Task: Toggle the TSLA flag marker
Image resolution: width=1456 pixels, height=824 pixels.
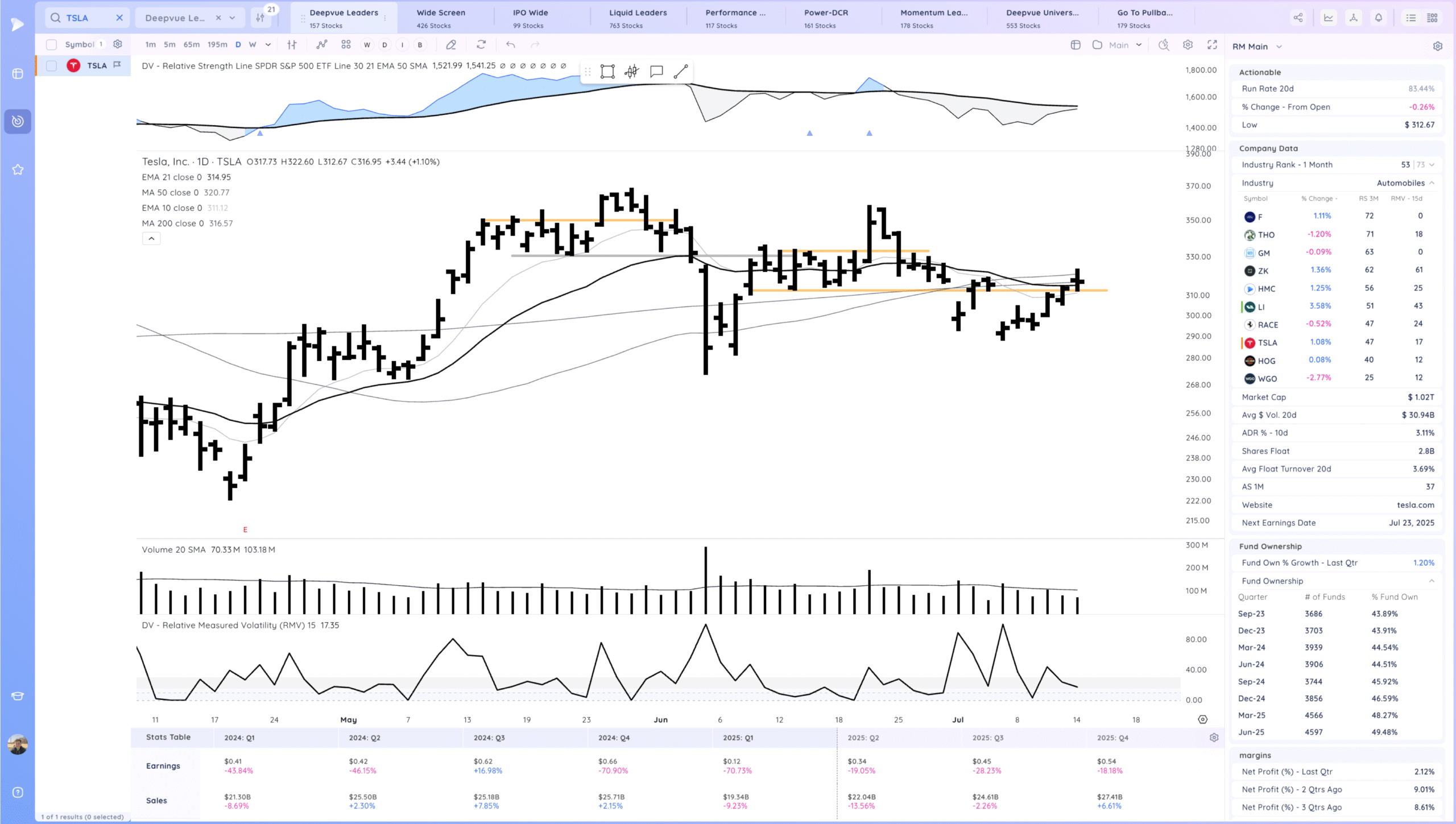Action: (x=117, y=65)
